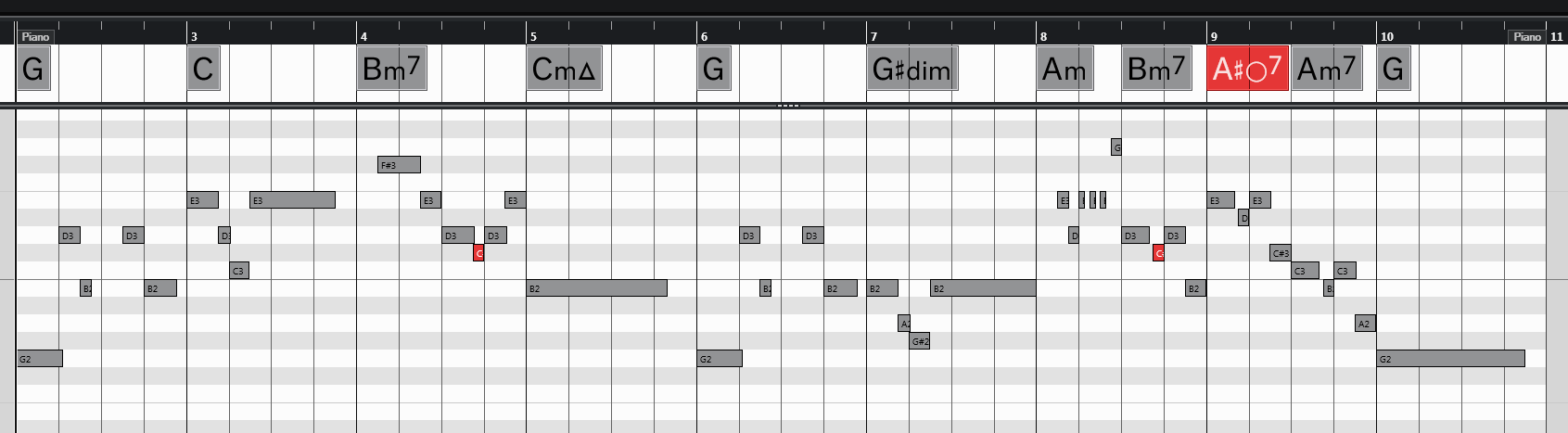
Task: Click bar 8 on the timeline ruler
Action: tap(1043, 36)
